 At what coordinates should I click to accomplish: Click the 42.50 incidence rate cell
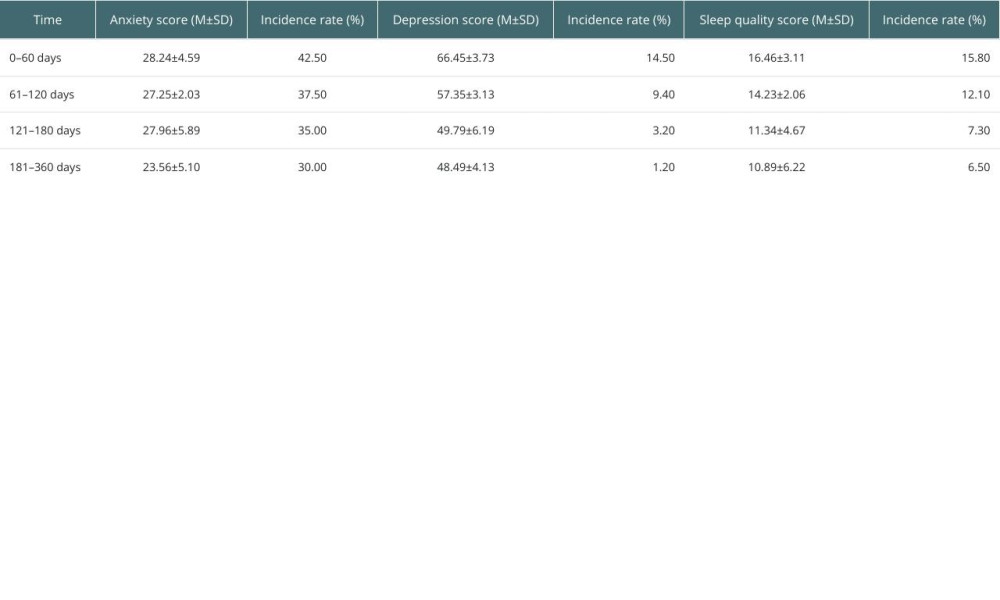312,58
